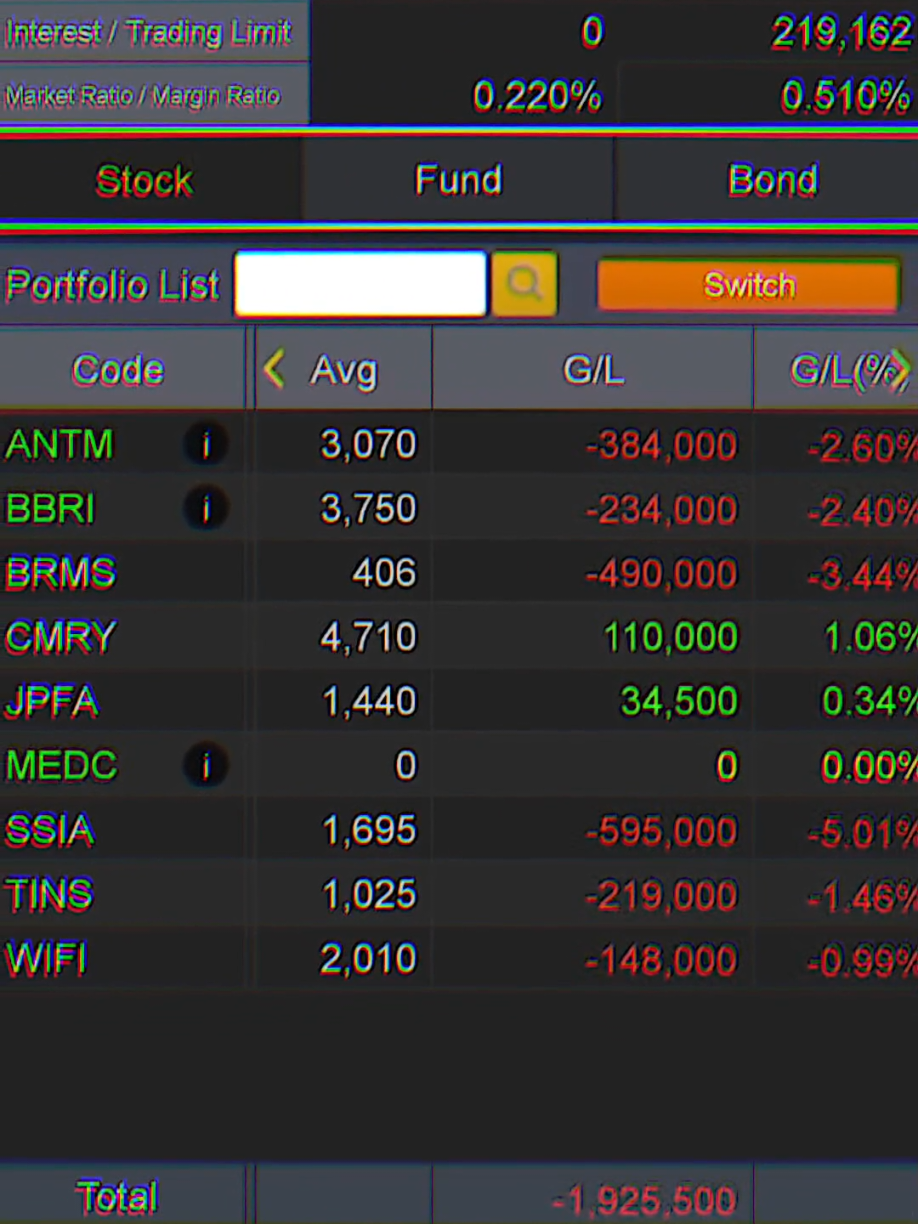Viewport: 918px width, 1224px height.
Task: Click the 0.220% market ratio value
Action: (x=537, y=97)
